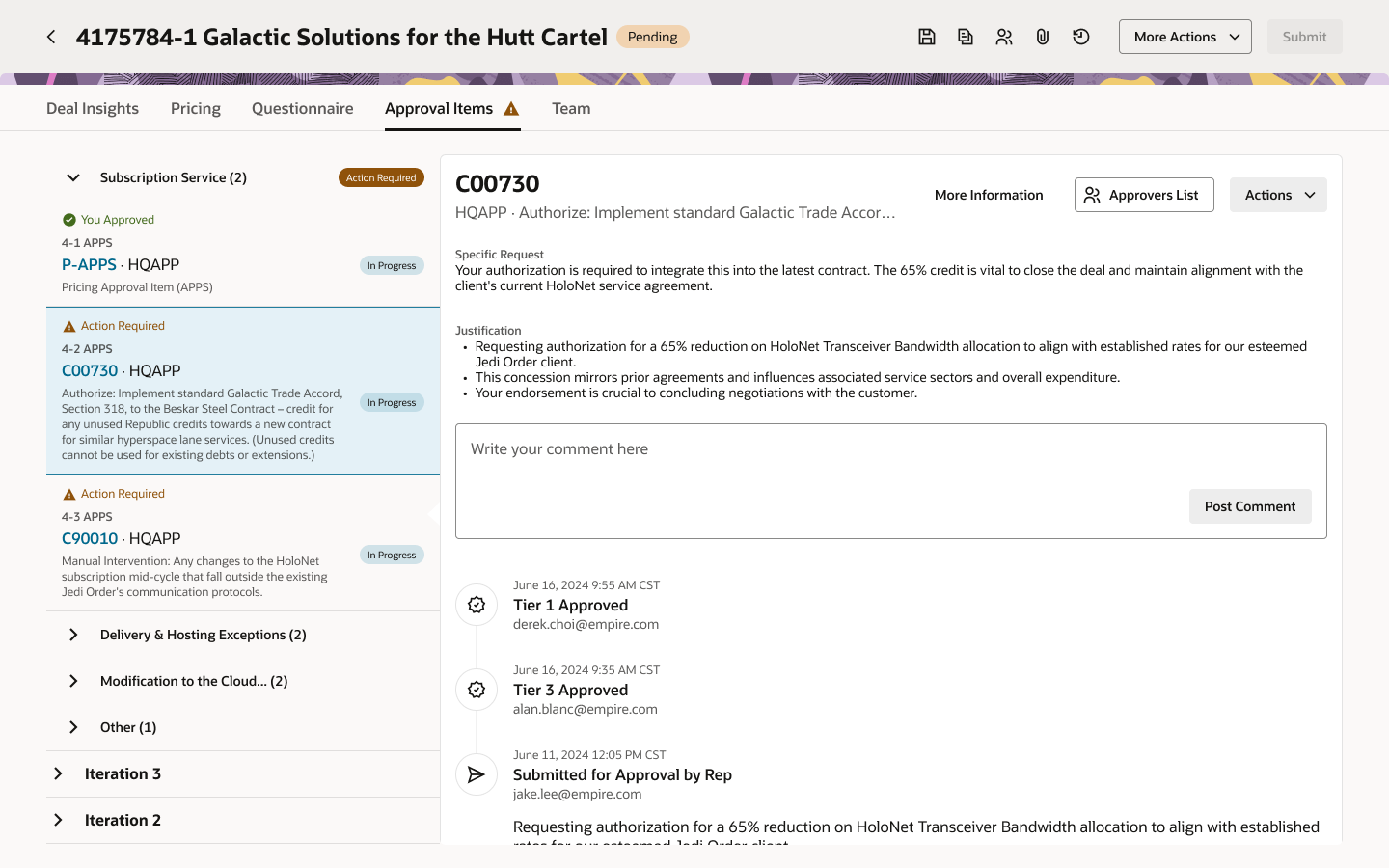Click the C00730 heading in detail panel
Image resolution: width=1389 pixels, height=868 pixels.
pos(497,183)
